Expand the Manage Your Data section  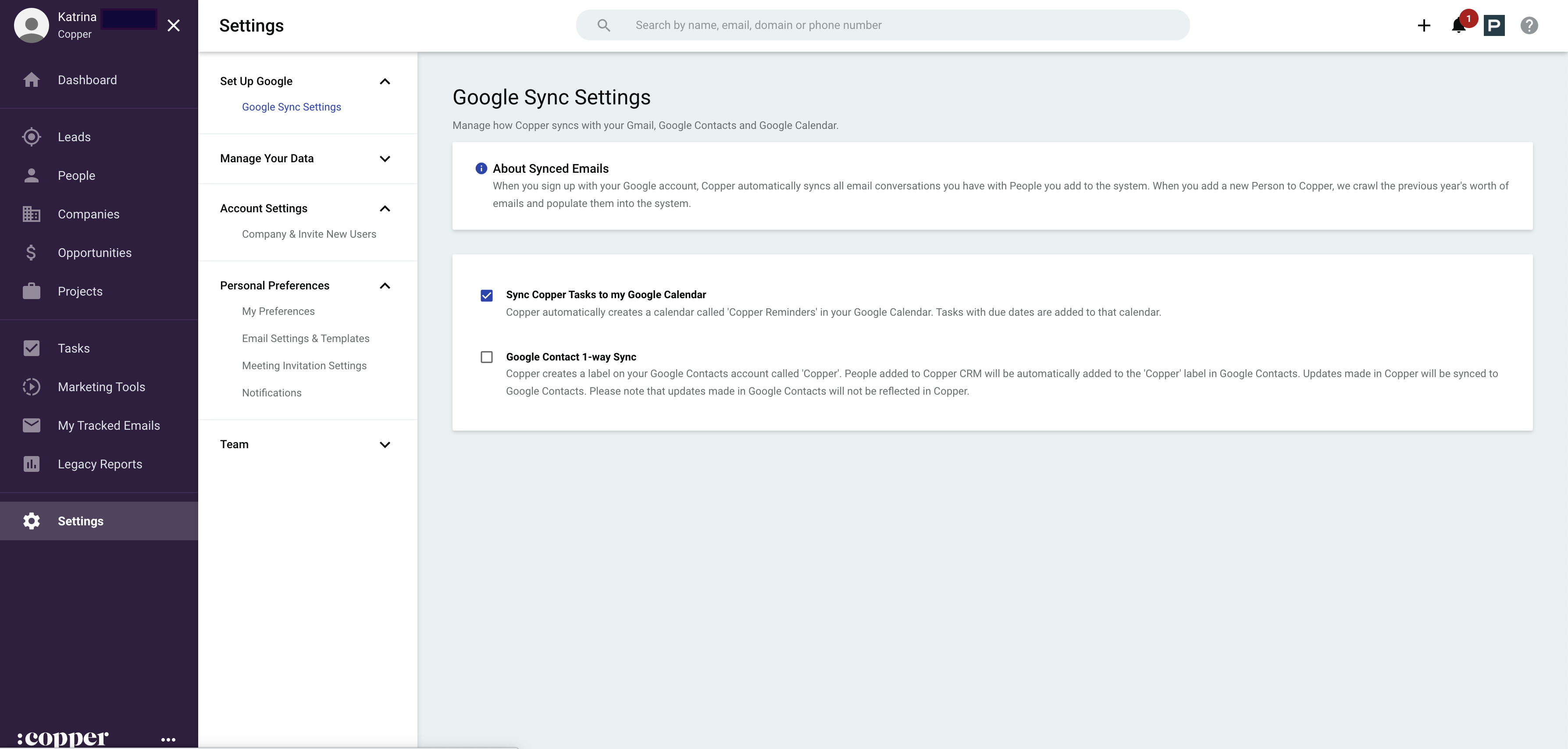pyautogui.click(x=385, y=158)
